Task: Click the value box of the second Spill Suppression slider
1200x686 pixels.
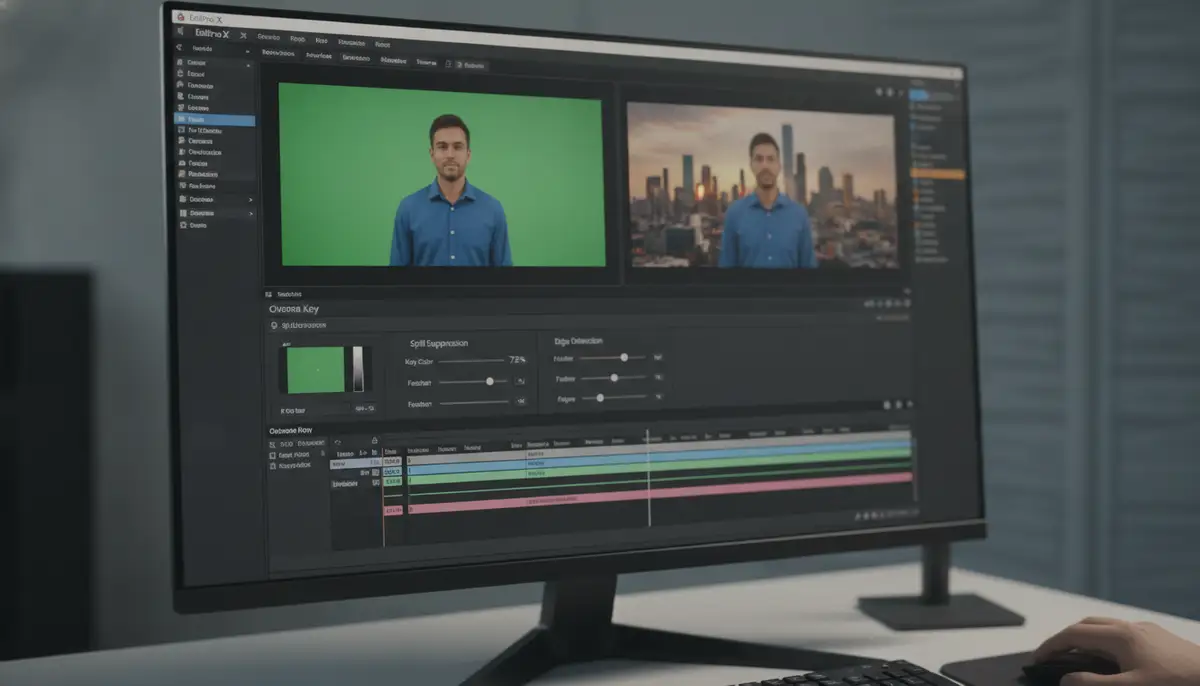Action: pyautogui.click(x=520, y=381)
